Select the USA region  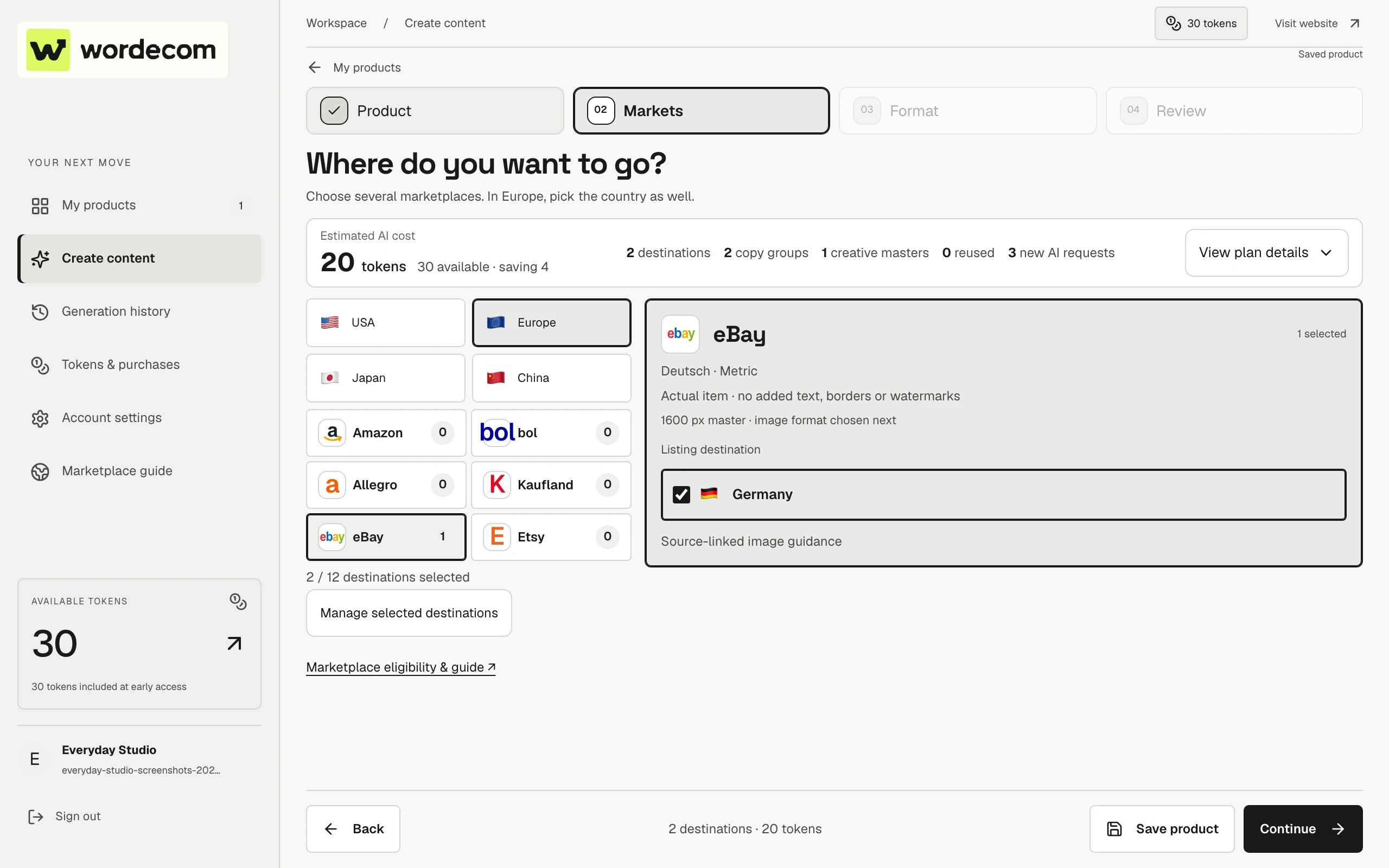point(385,323)
